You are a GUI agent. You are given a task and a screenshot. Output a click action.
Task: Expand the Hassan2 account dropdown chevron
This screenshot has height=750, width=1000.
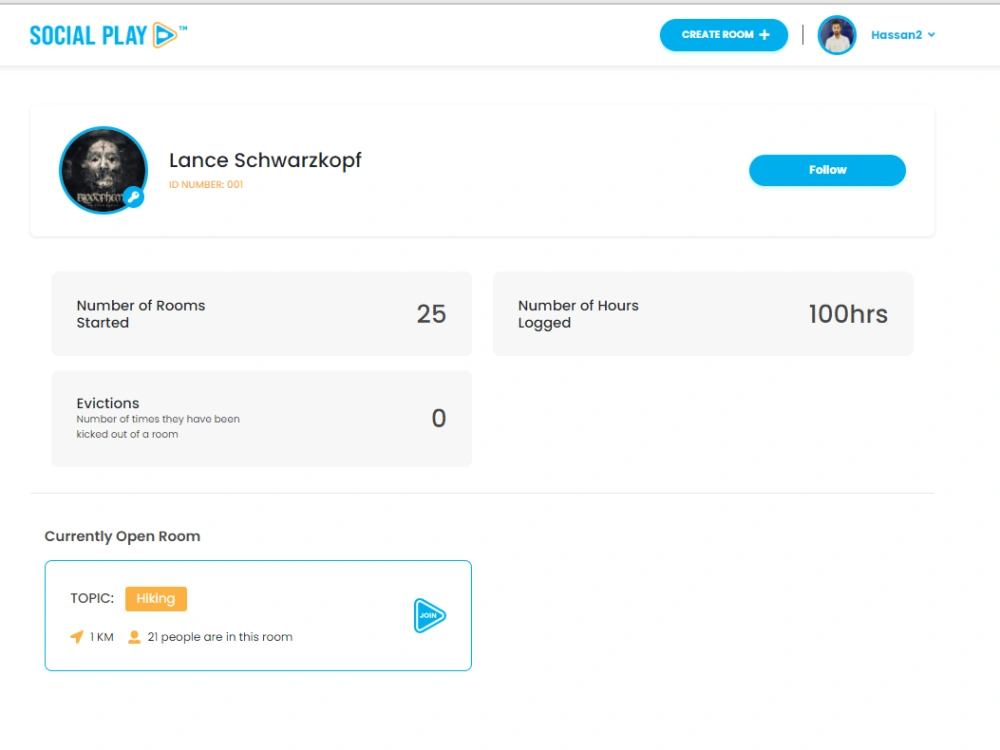tap(932, 35)
